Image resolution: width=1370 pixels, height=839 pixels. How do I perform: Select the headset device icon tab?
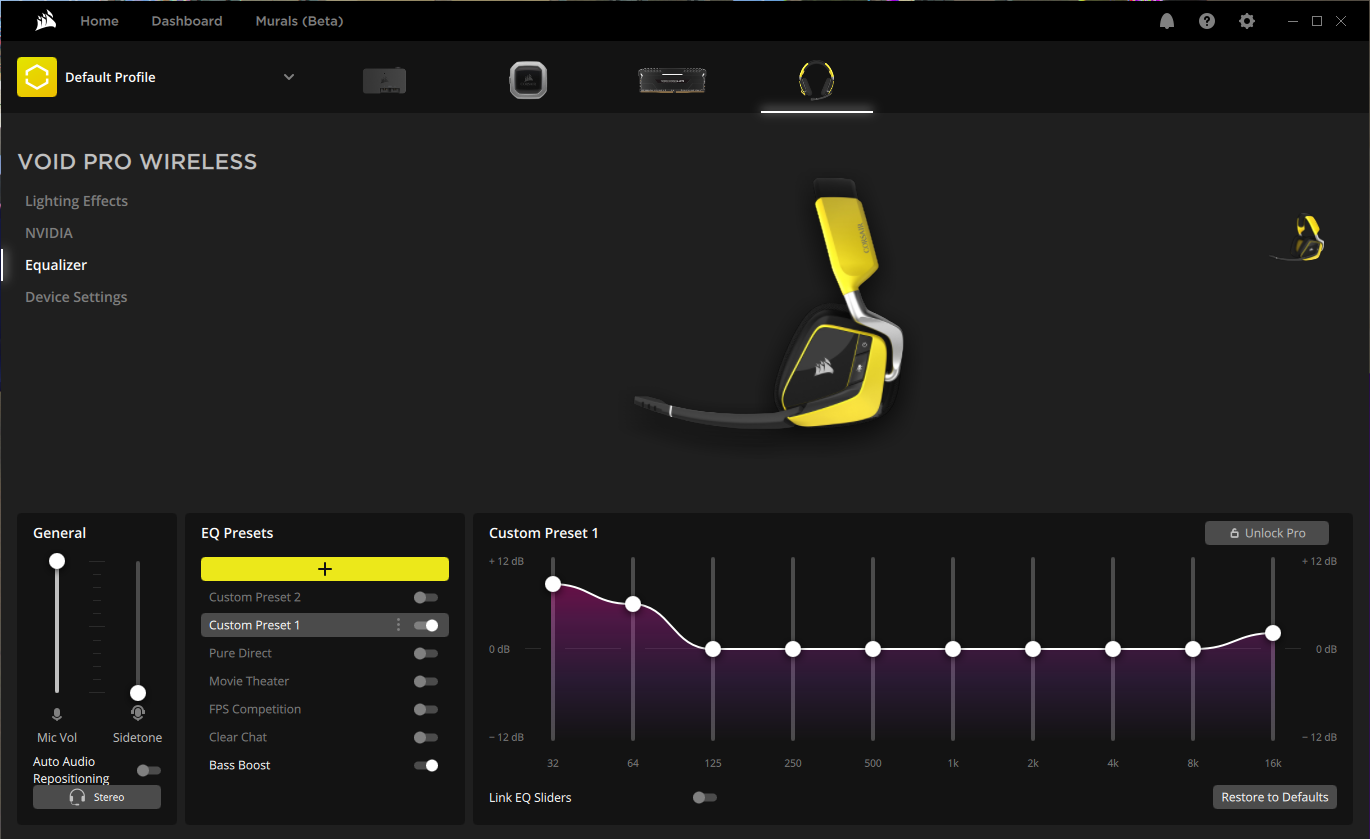[817, 80]
